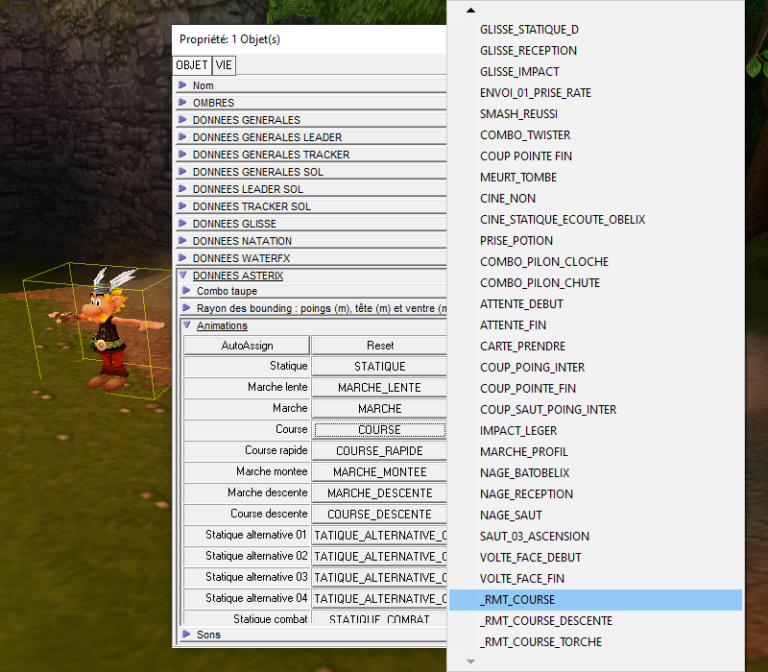Pick the COUP POINTE FIN entry with spaces

click(596, 156)
